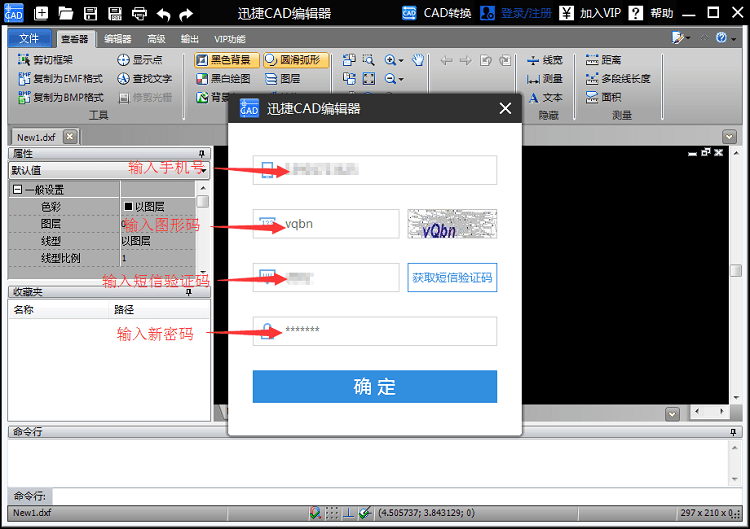Pin the 属性 panel
The height and width of the screenshot is (529, 750).
(202, 154)
